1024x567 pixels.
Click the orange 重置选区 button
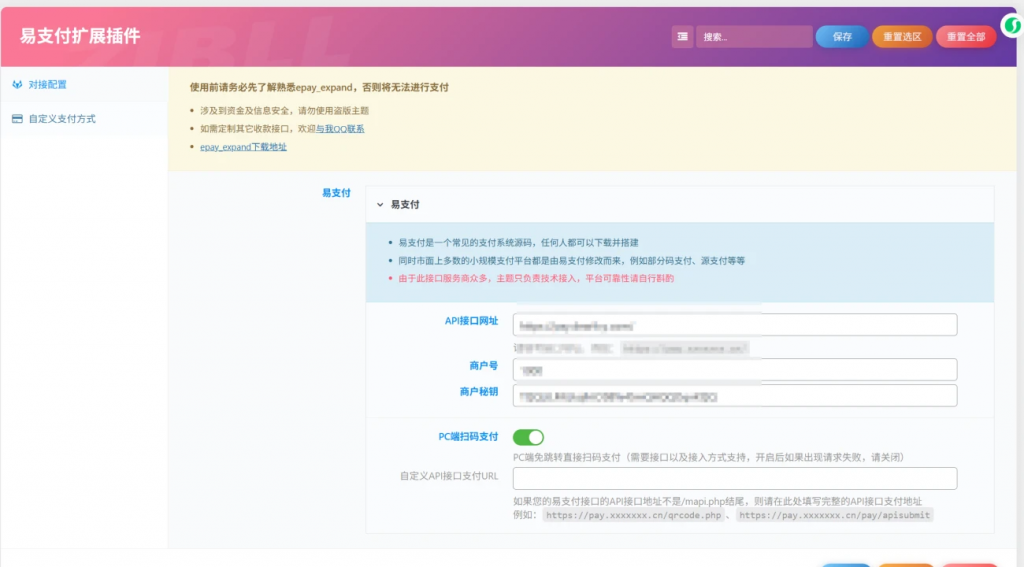coord(901,37)
